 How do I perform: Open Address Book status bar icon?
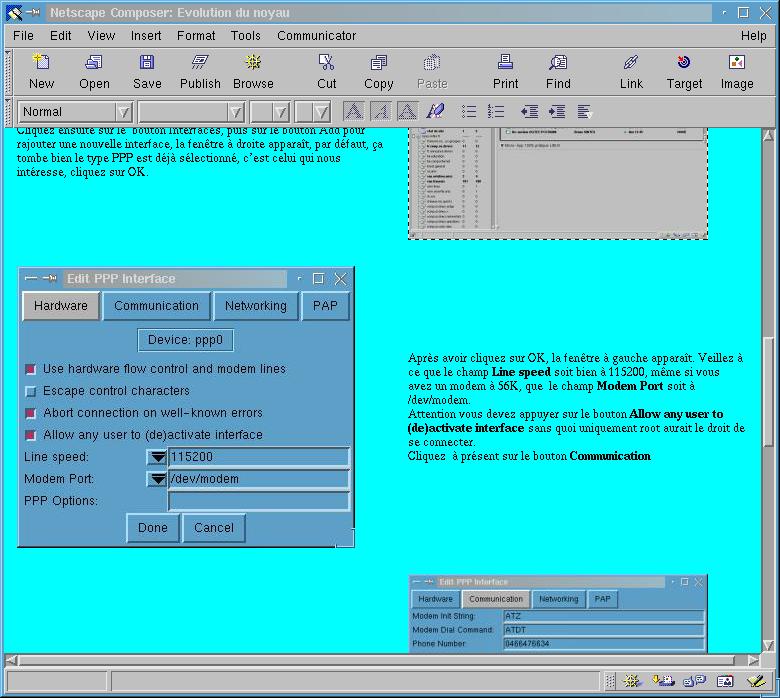click(x=725, y=681)
